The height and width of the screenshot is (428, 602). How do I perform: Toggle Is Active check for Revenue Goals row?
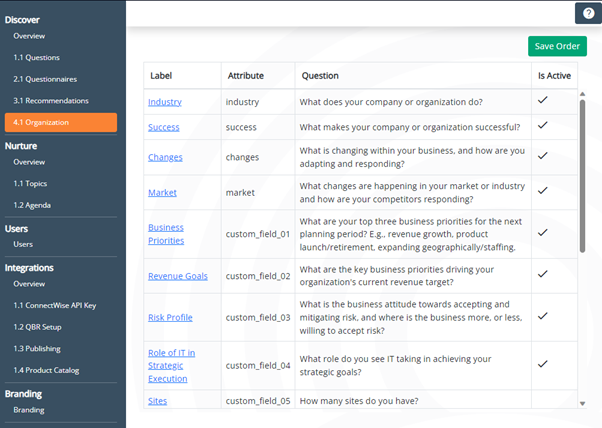(542, 274)
